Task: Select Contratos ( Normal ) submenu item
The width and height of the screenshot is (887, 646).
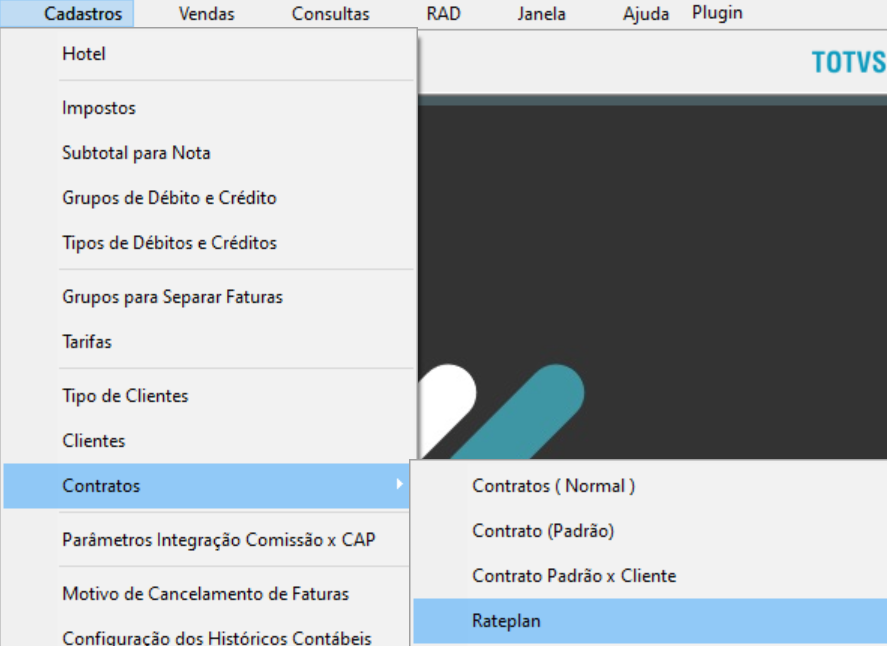Action: pos(651,486)
